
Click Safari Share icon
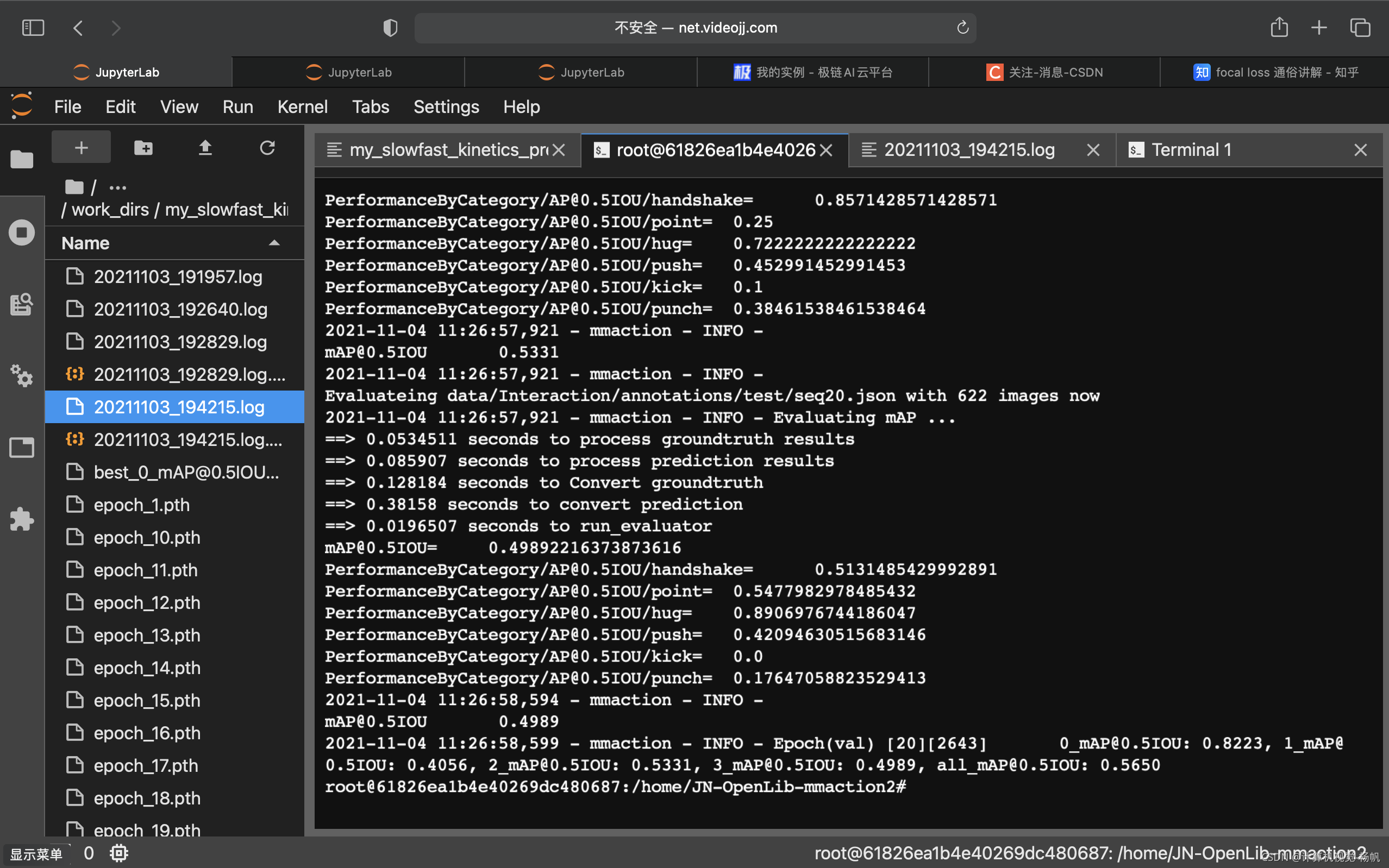click(1279, 28)
